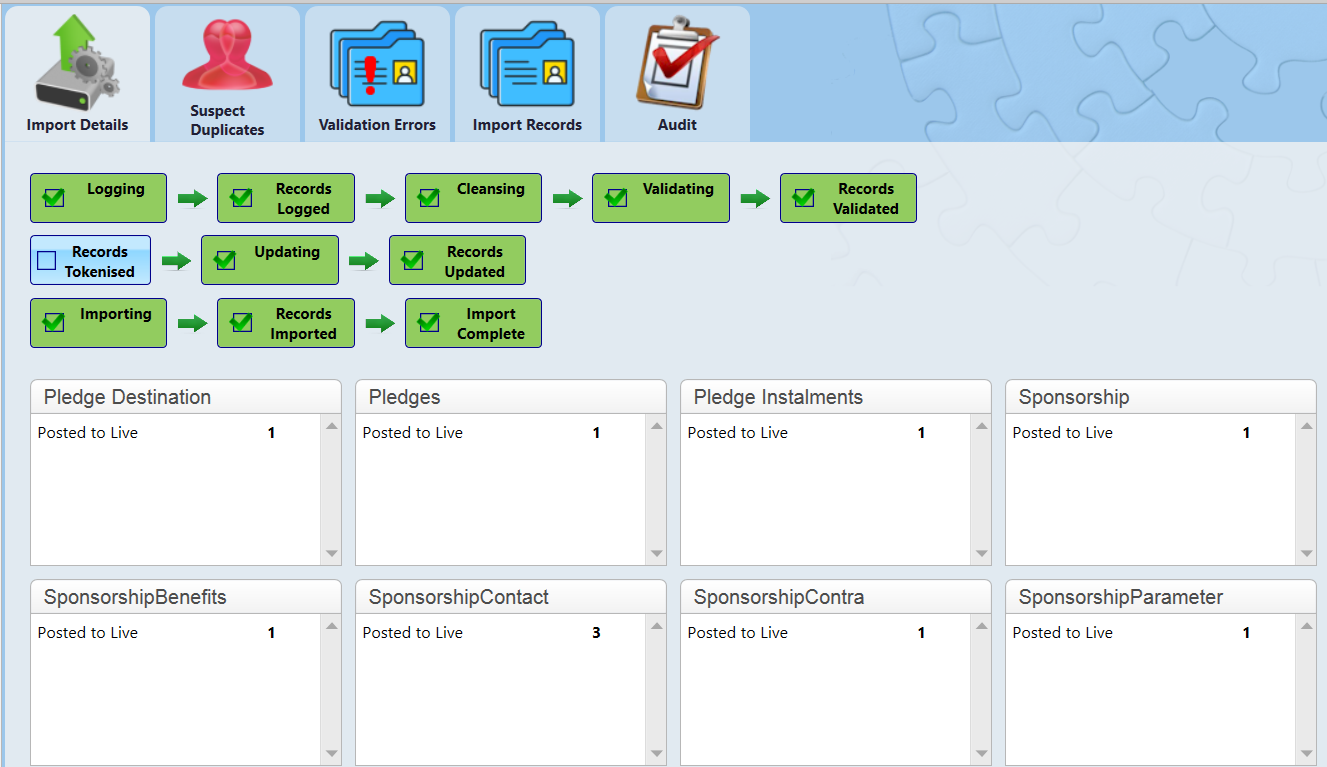
Task: Select Posted to Live in Pledges
Action: (x=413, y=433)
